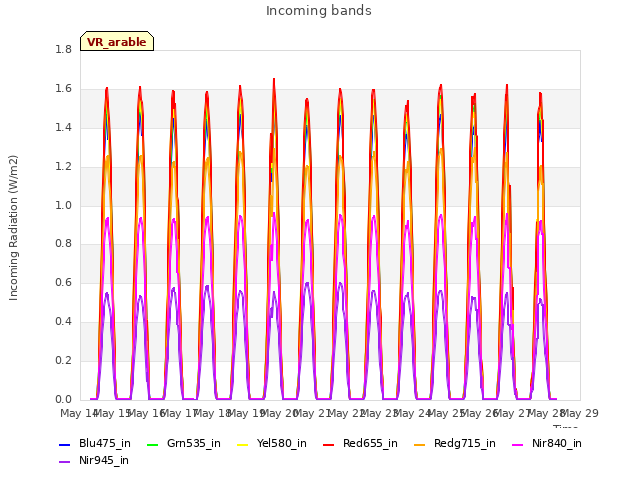
Task: Click the orange Redg715_in legend color marker
Action: [419, 444]
